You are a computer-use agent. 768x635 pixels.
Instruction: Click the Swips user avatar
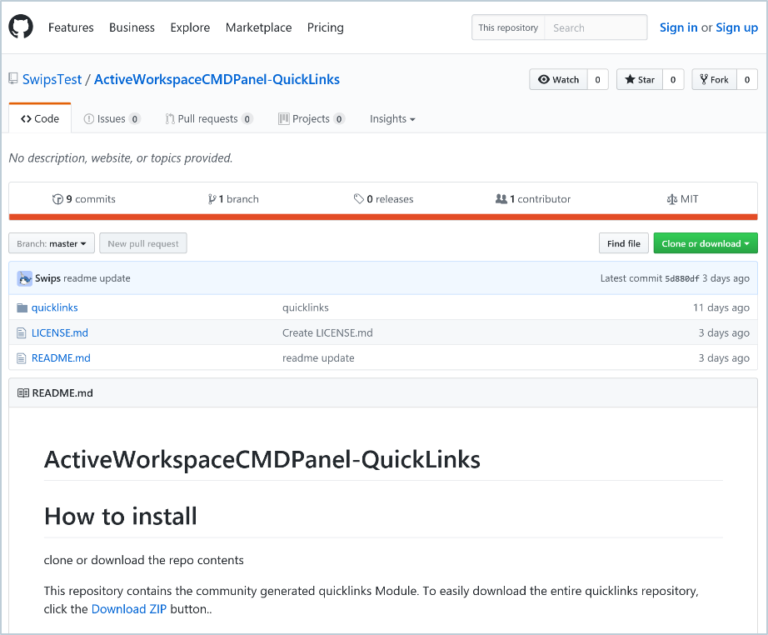click(24, 278)
